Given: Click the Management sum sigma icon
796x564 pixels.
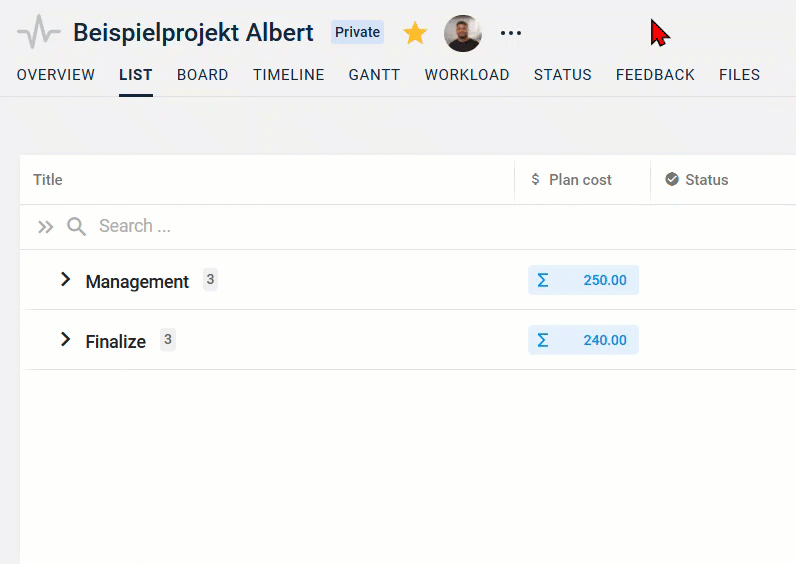Looking at the screenshot, I should click(543, 280).
